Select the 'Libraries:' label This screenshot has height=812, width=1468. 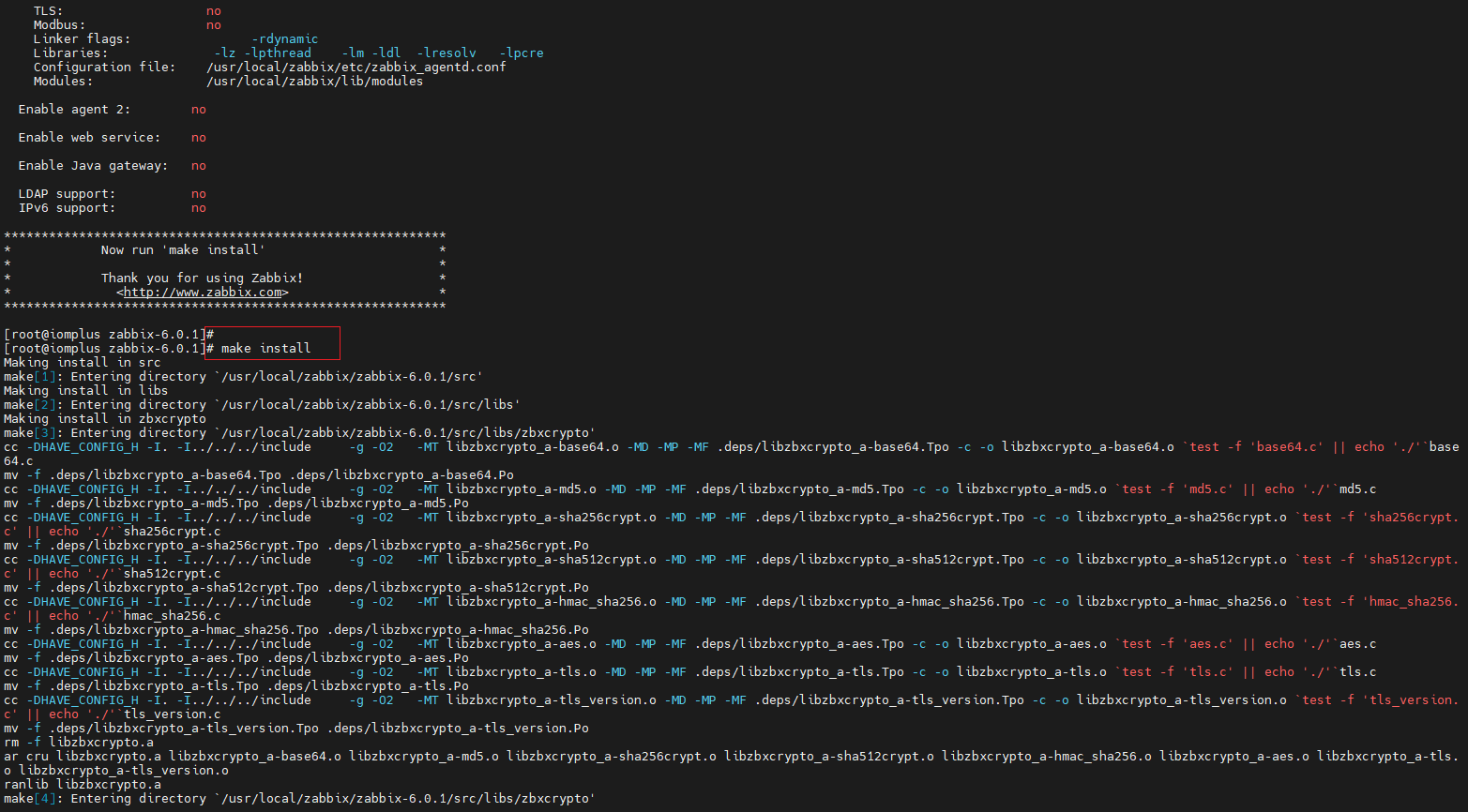[70, 53]
